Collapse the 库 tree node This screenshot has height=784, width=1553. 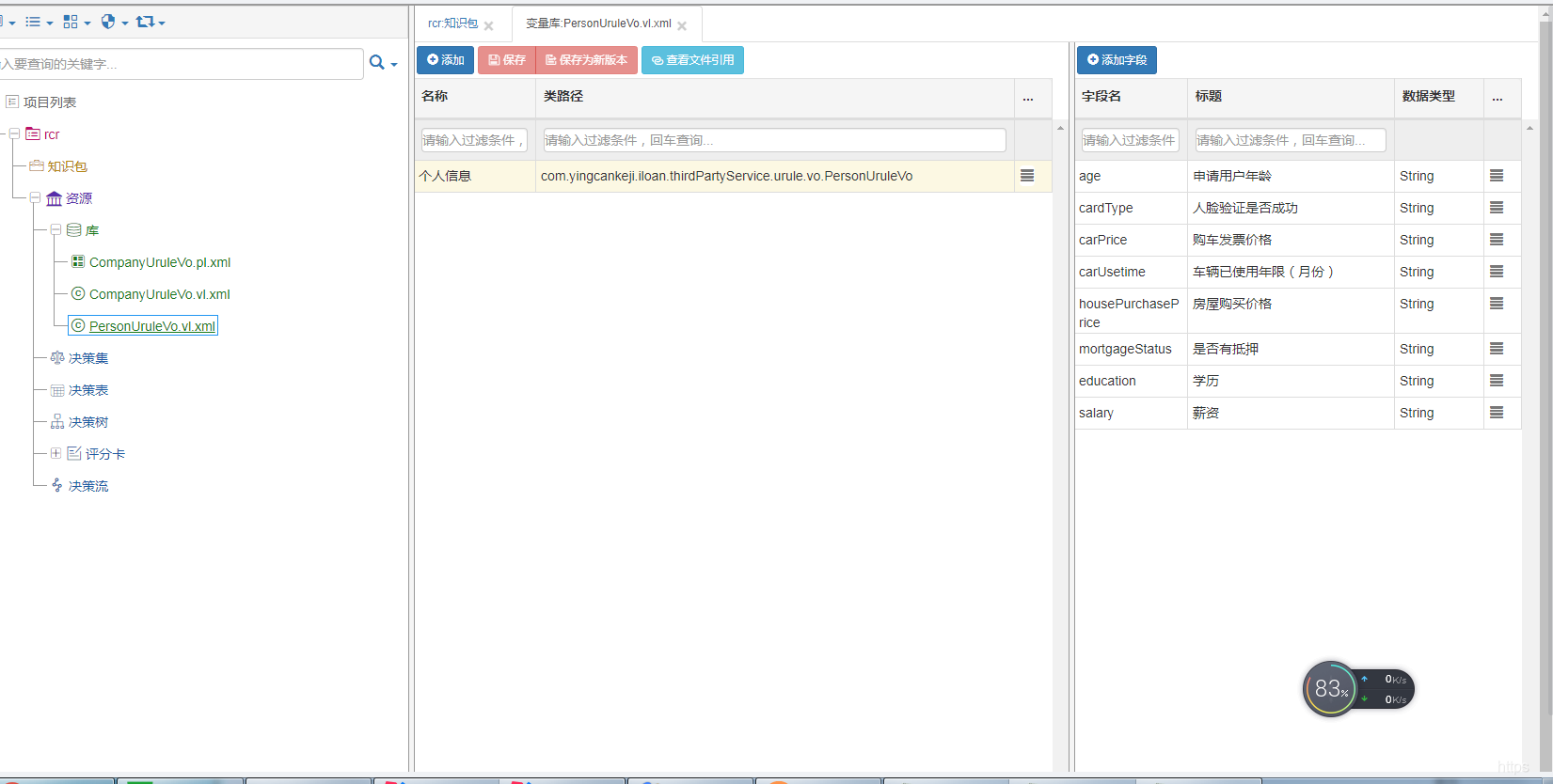(55, 229)
